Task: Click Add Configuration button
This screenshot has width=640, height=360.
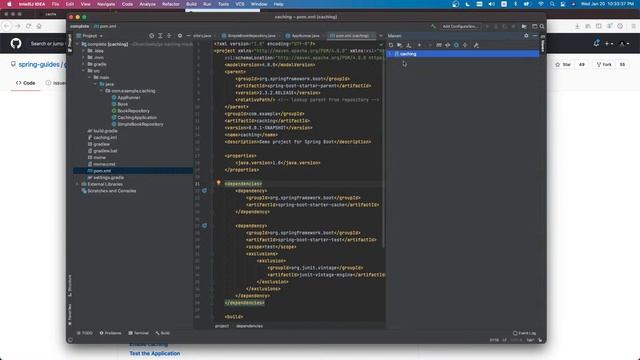Action: click(x=460, y=27)
